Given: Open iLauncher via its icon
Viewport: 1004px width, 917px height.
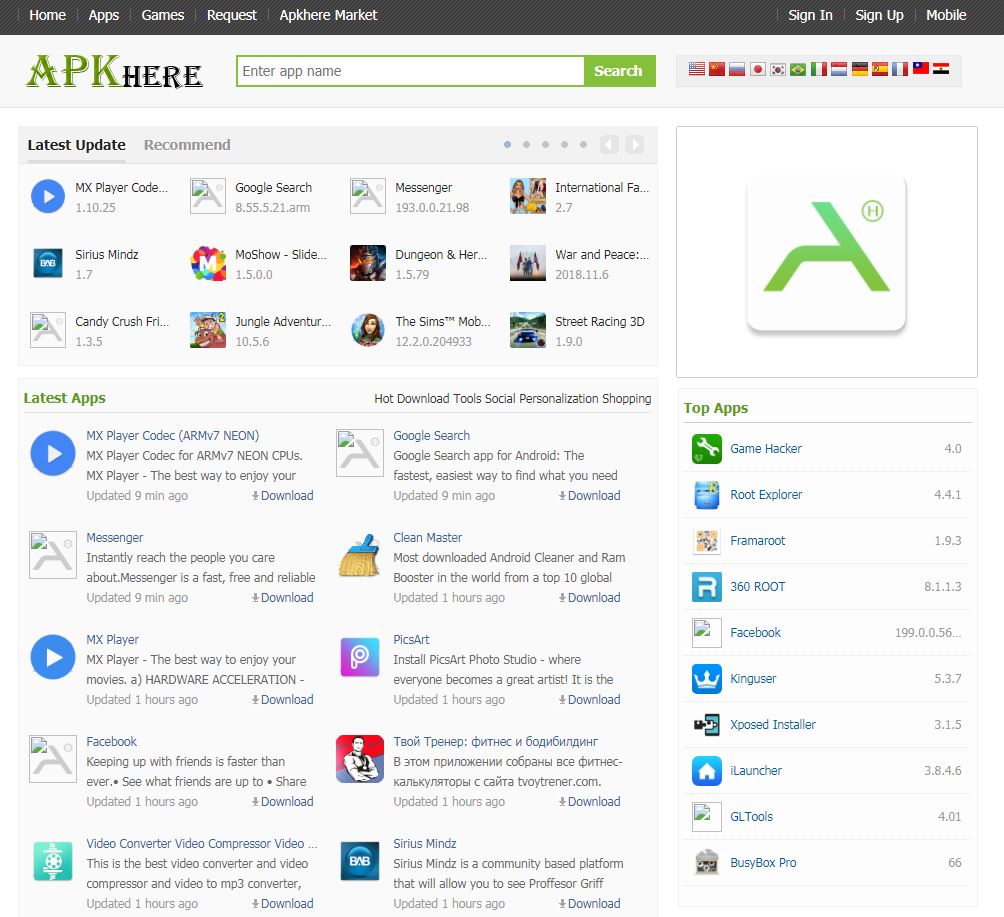Looking at the screenshot, I should pyautogui.click(x=705, y=771).
